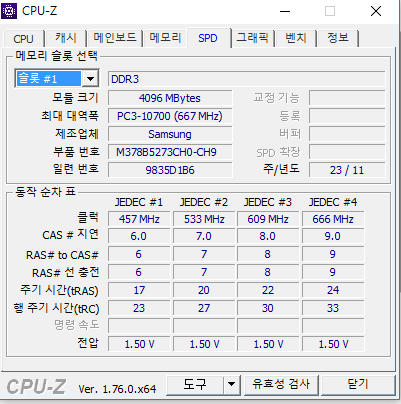Image resolution: width=401 pixels, height=404 pixels.
Task: Open the 그래픽 tab
Action: [253, 38]
